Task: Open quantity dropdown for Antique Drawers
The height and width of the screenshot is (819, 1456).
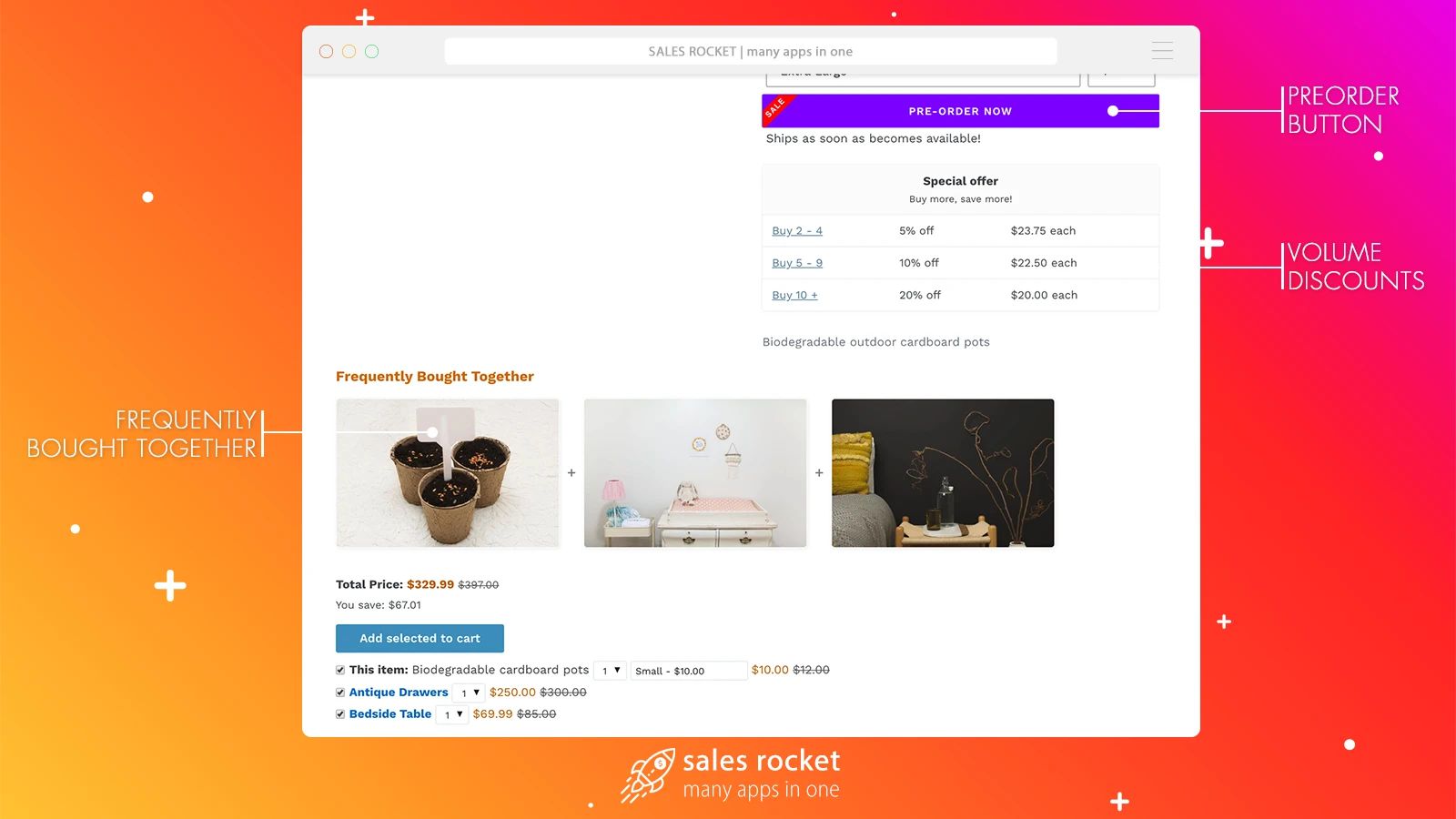Action: point(469,693)
